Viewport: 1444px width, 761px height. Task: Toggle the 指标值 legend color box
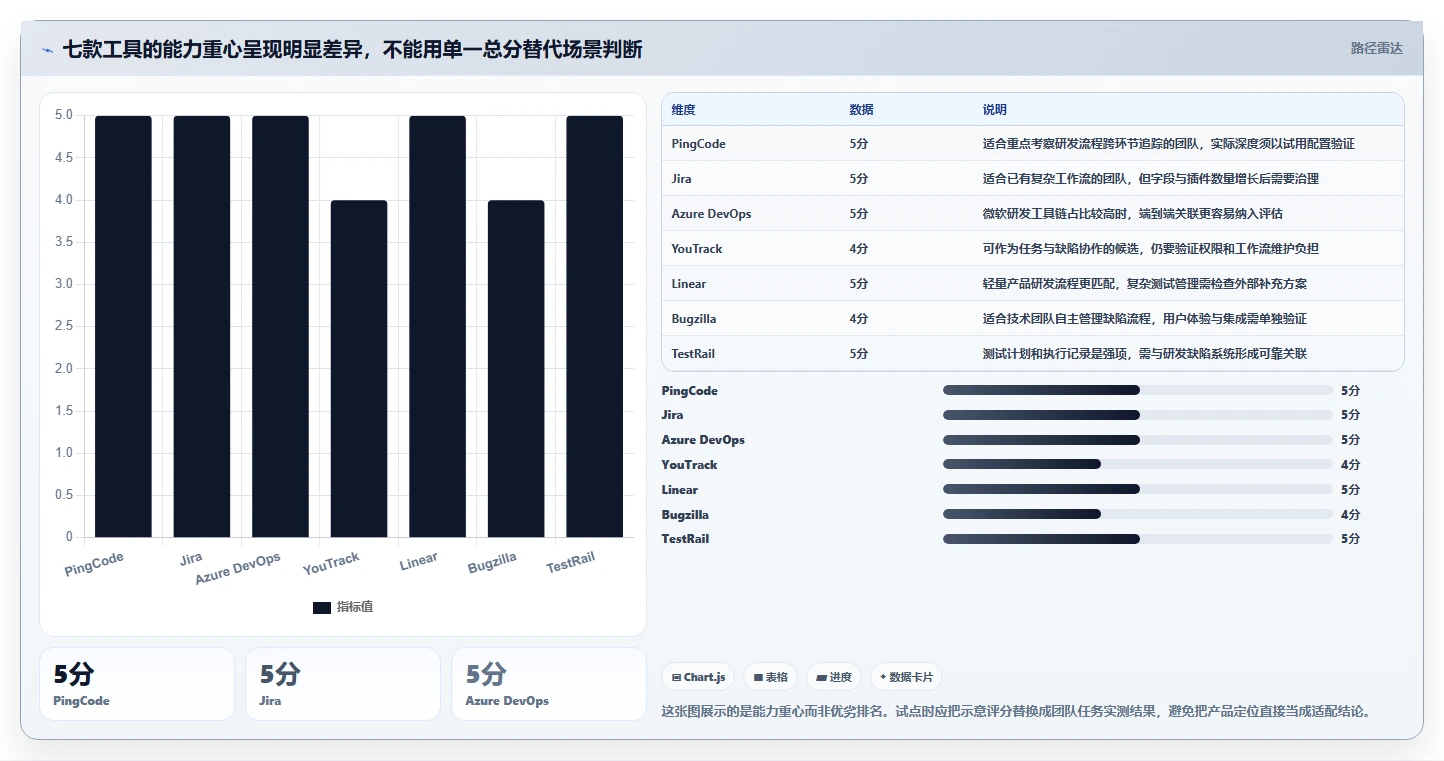tap(321, 608)
